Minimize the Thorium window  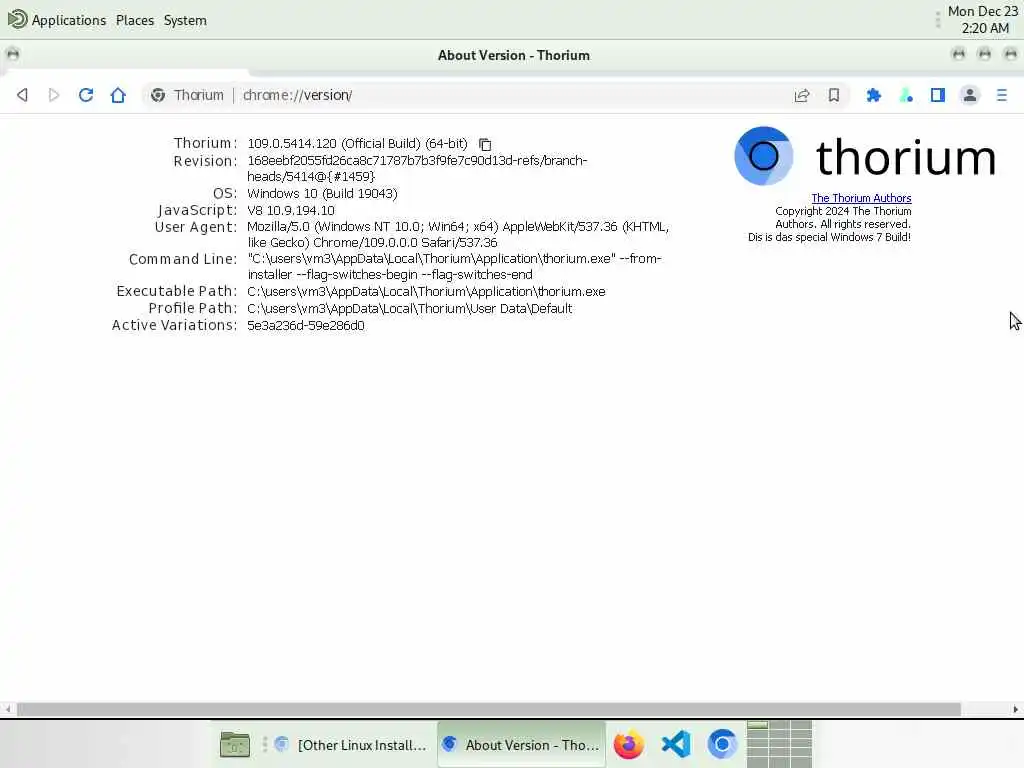coord(959,54)
